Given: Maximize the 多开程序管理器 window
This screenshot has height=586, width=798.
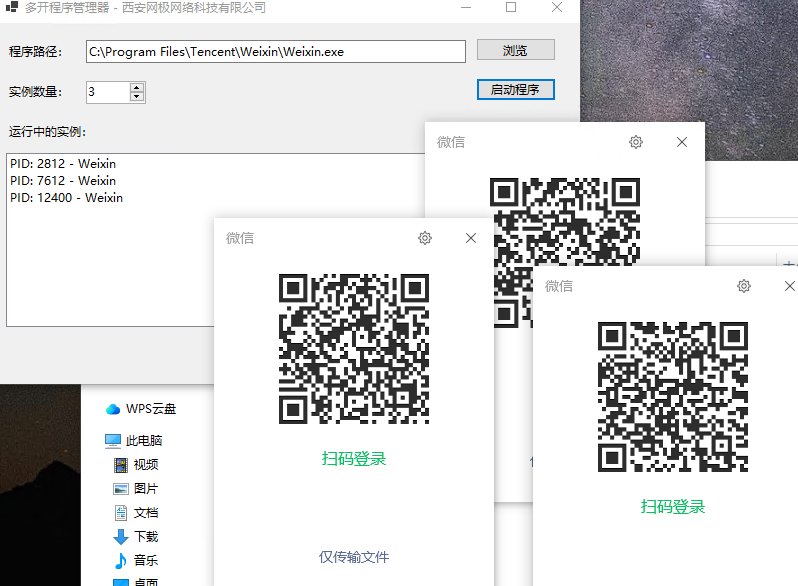Looking at the screenshot, I should tap(511, 7).
